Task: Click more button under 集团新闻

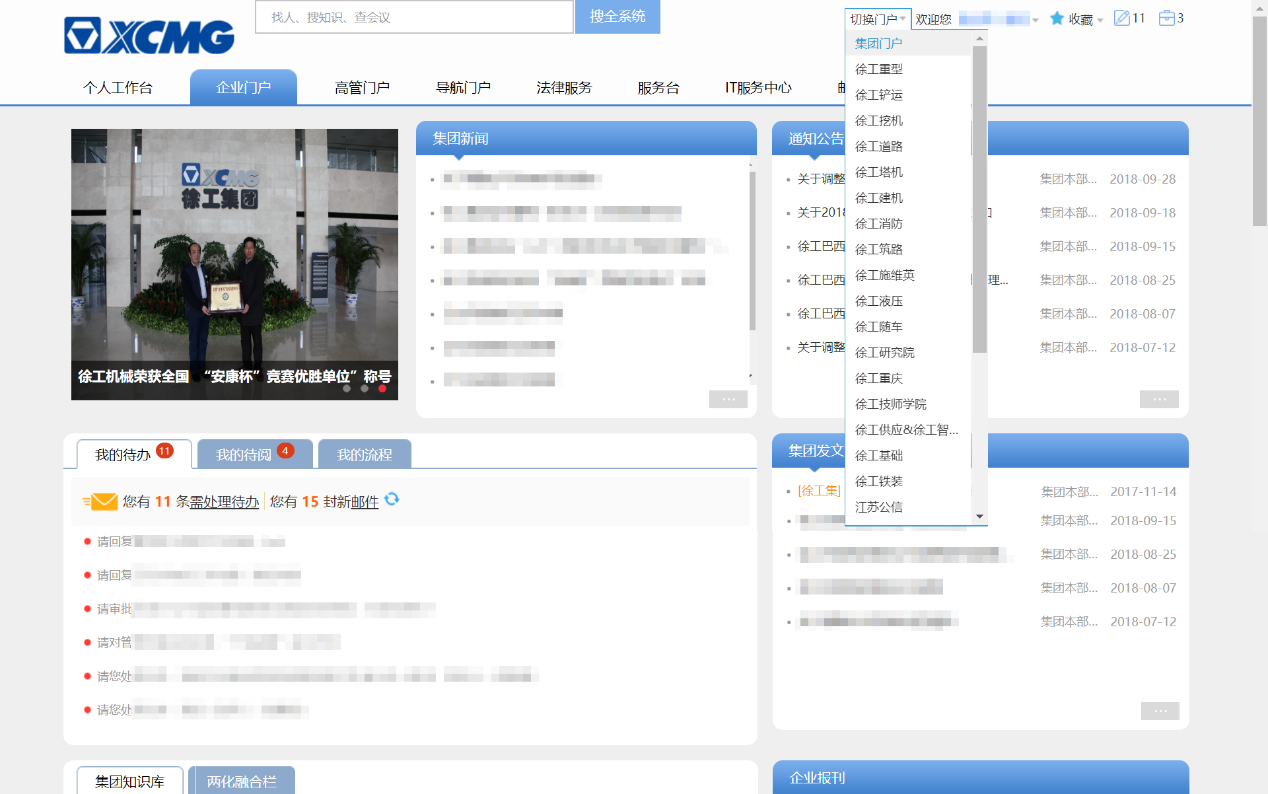Action: [728, 399]
